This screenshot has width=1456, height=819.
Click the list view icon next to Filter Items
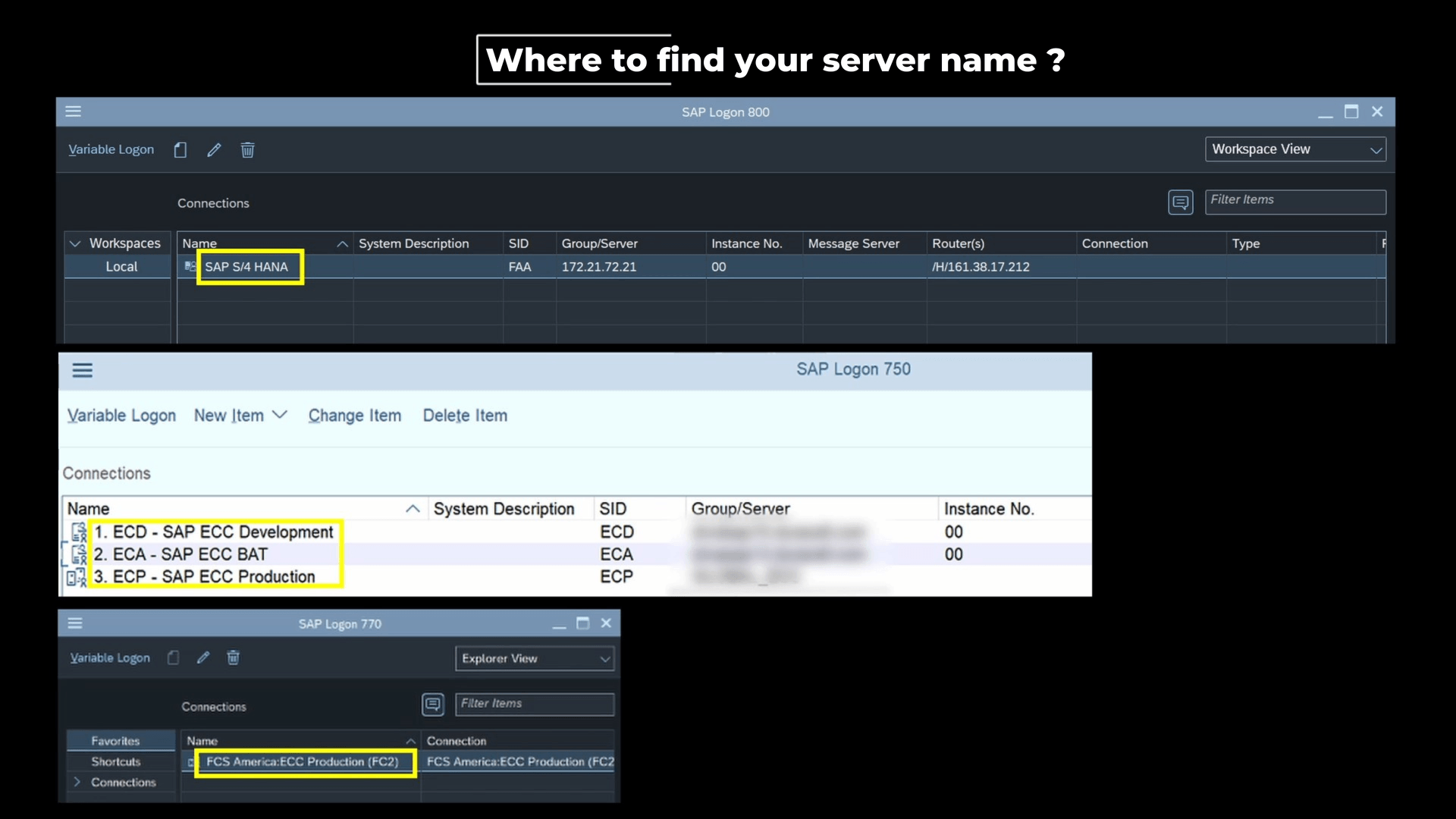coord(1180,202)
